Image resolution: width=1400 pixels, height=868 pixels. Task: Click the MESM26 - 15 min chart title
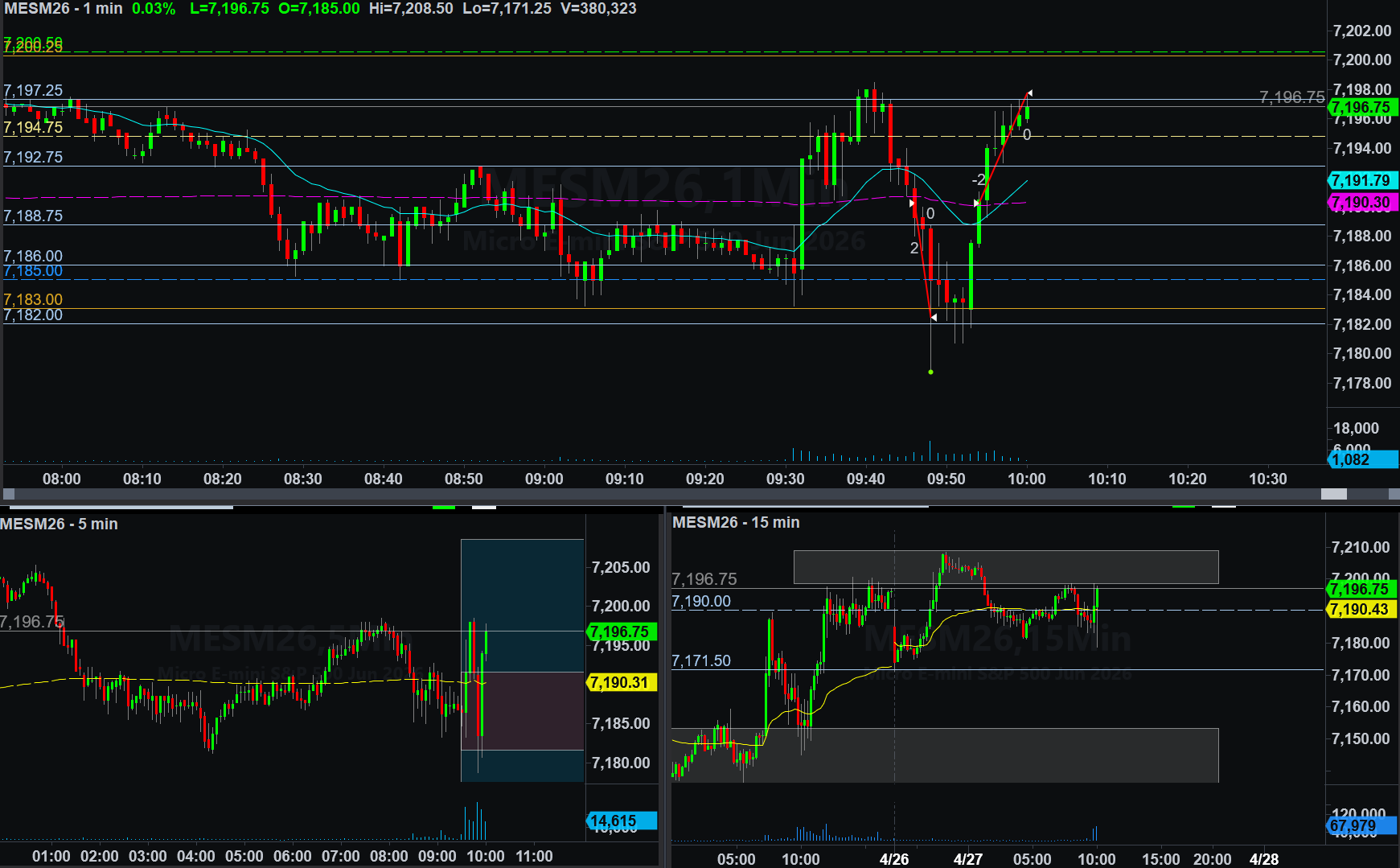click(736, 523)
